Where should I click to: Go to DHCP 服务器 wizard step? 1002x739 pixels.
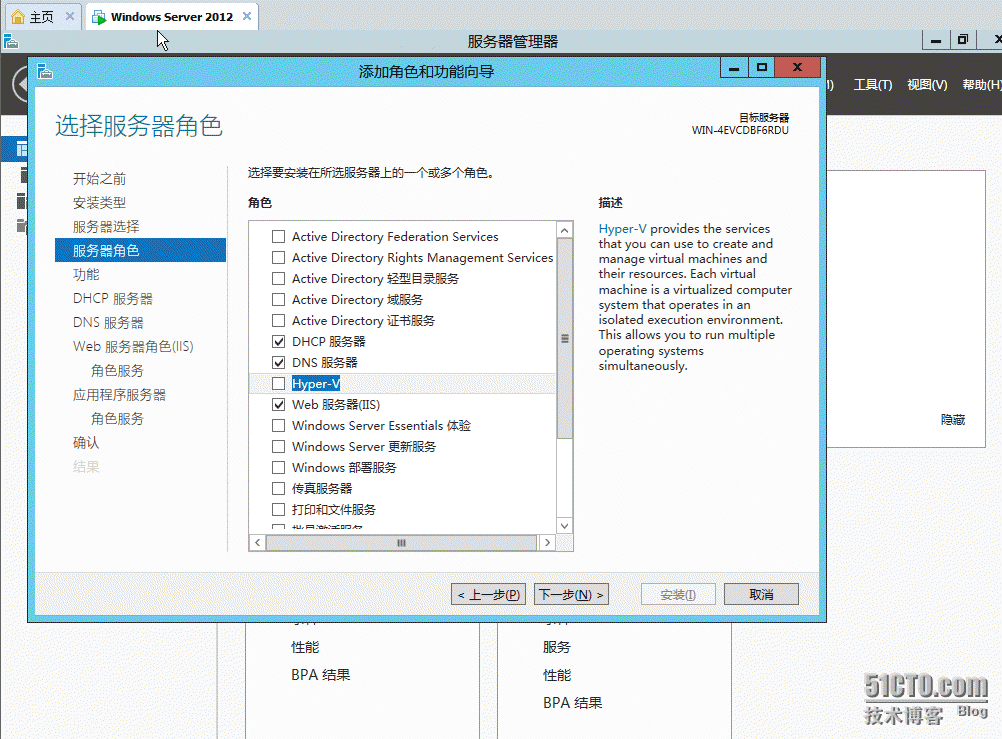[112, 299]
